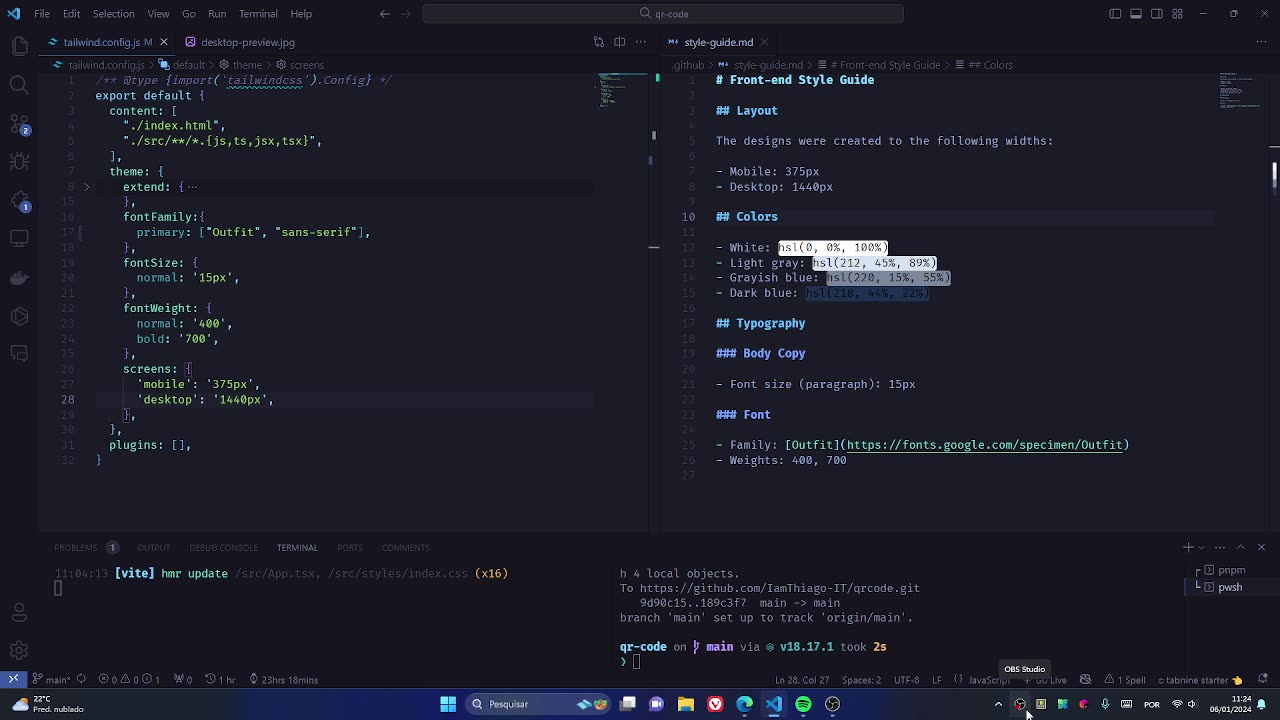1280x720 pixels.
Task: Click the Grayish blue hsl color value
Action: [x=888, y=278]
